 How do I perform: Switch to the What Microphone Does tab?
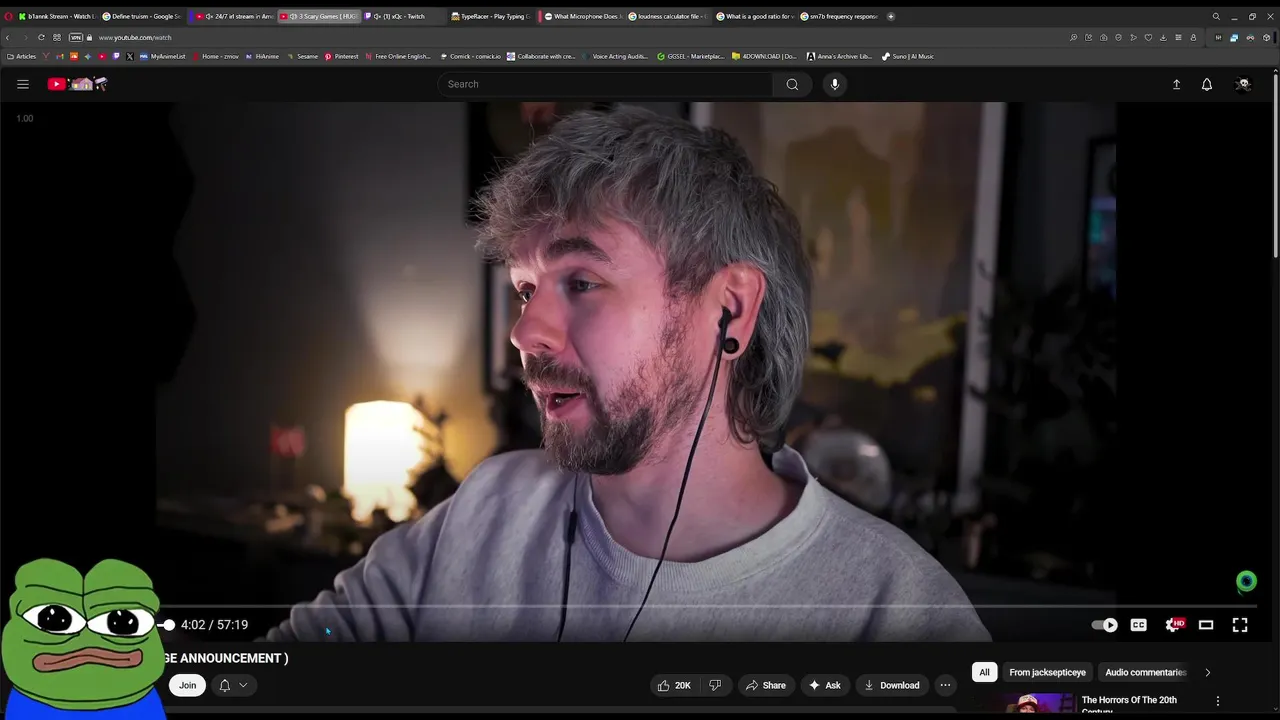coord(582,16)
